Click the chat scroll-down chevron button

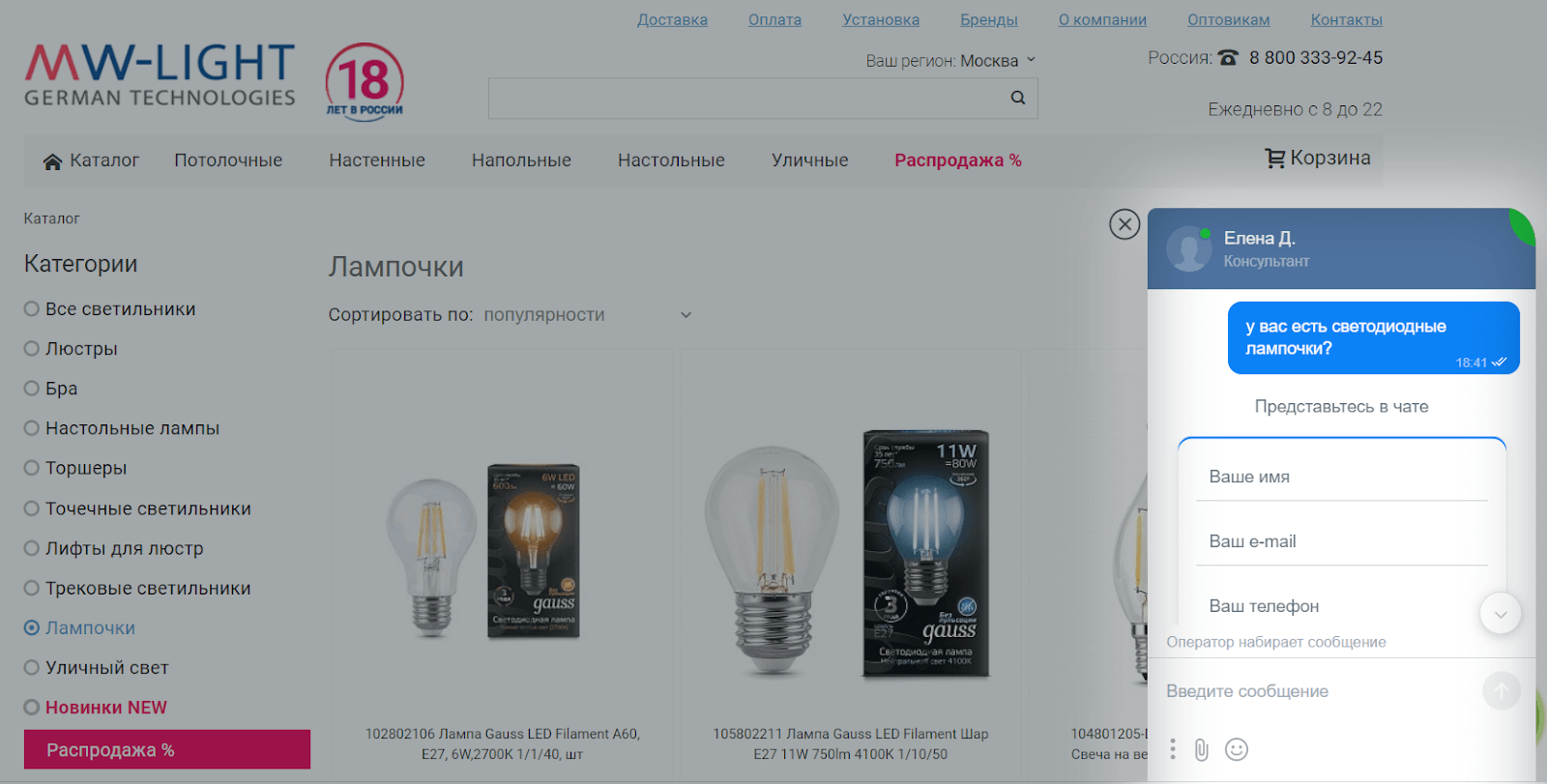coord(1501,614)
